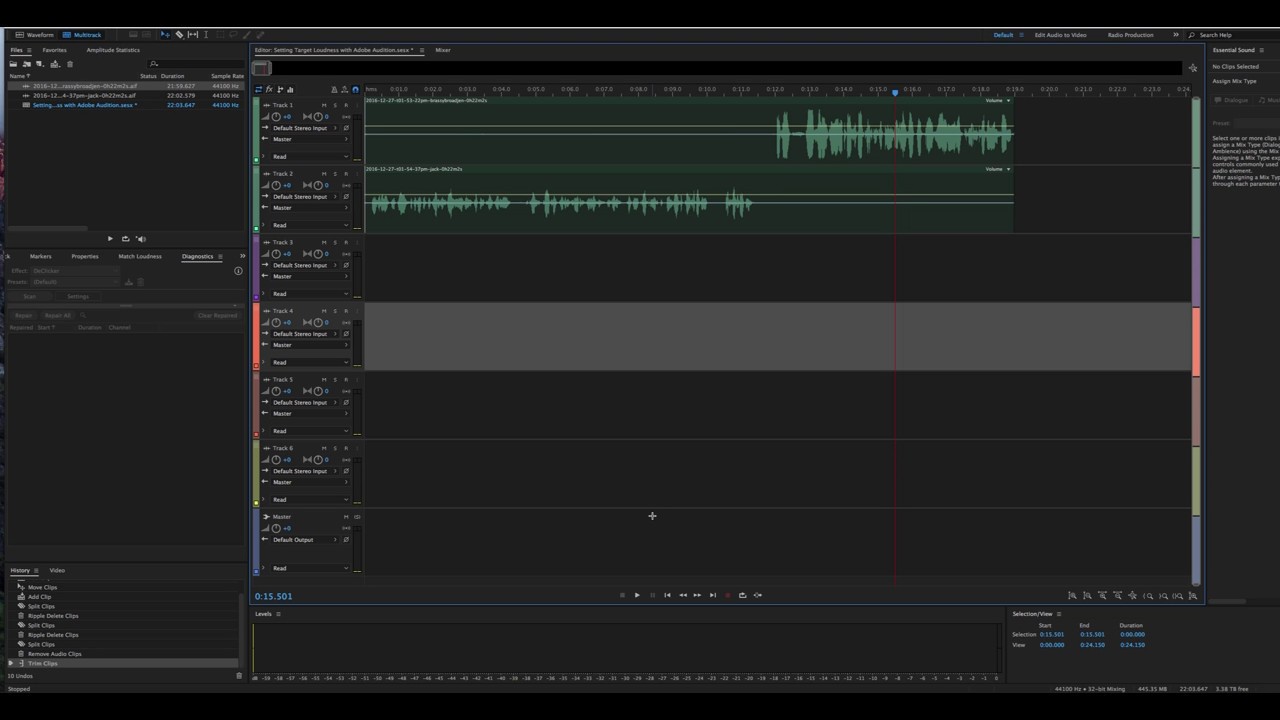Image resolution: width=1280 pixels, height=720 pixels.
Task: Show the Effects (fx) view in the editor
Action: click(x=269, y=89)
